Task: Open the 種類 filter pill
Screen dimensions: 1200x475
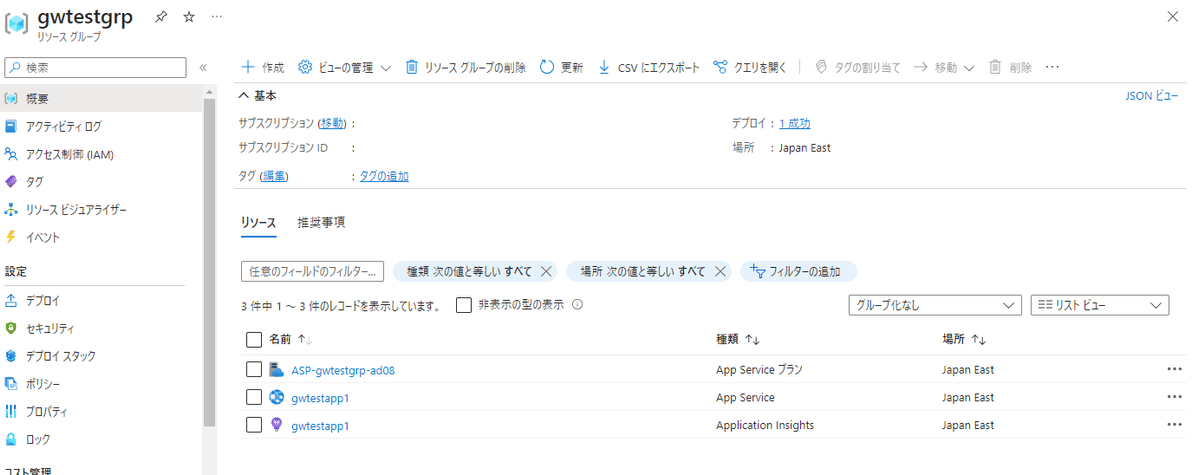Action: pos(468,271)
